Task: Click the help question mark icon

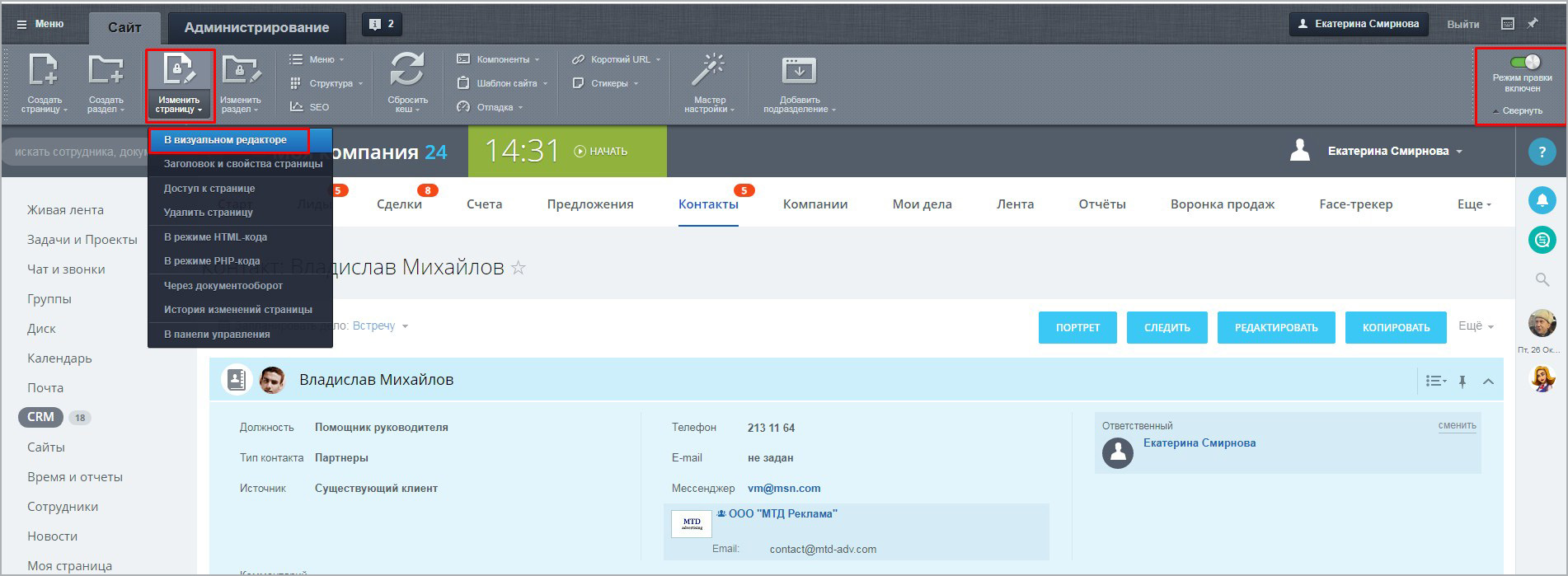Action: [x=1542, y=152]
